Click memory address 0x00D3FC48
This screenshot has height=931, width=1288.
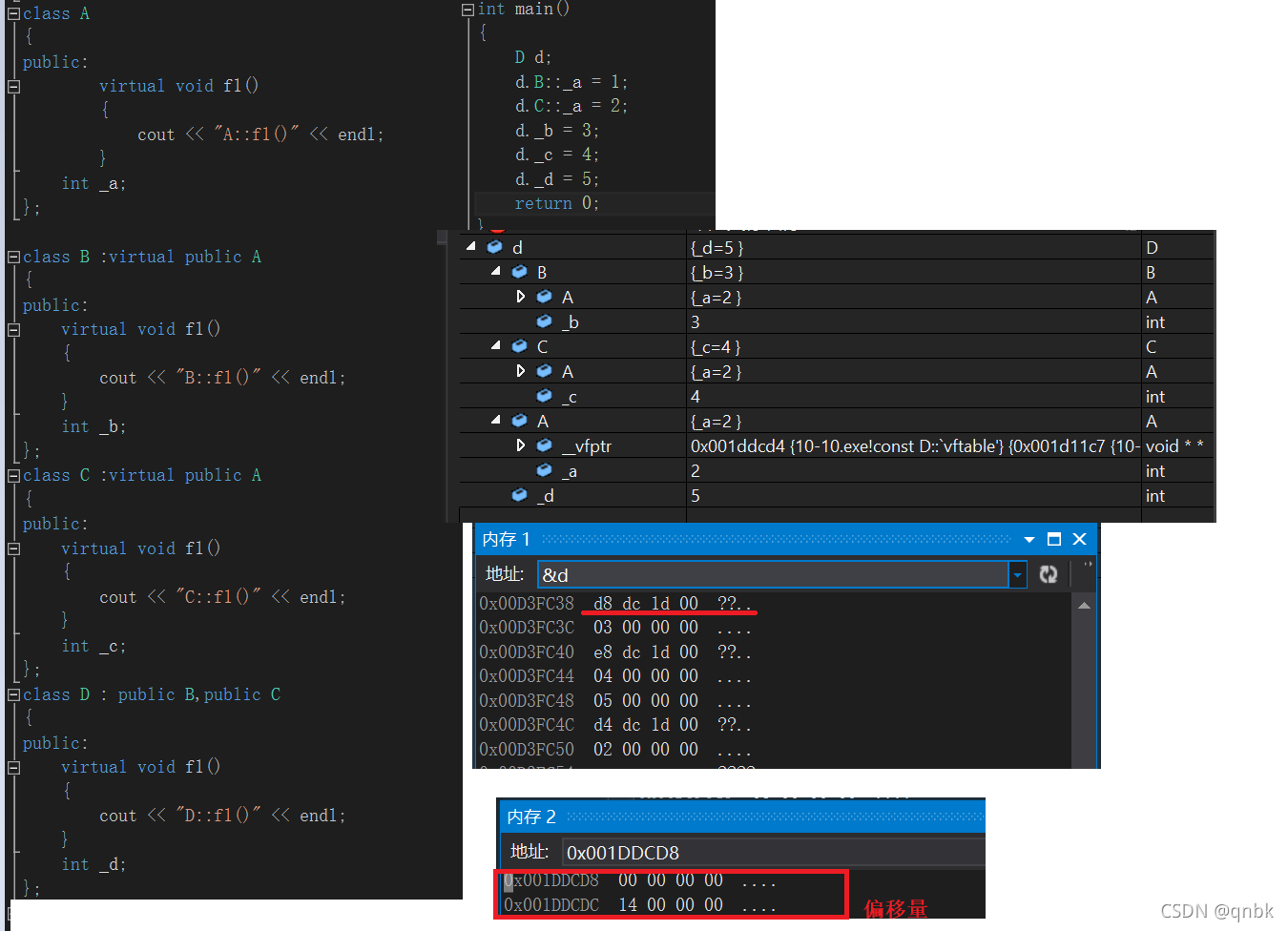tap(527, 701)
